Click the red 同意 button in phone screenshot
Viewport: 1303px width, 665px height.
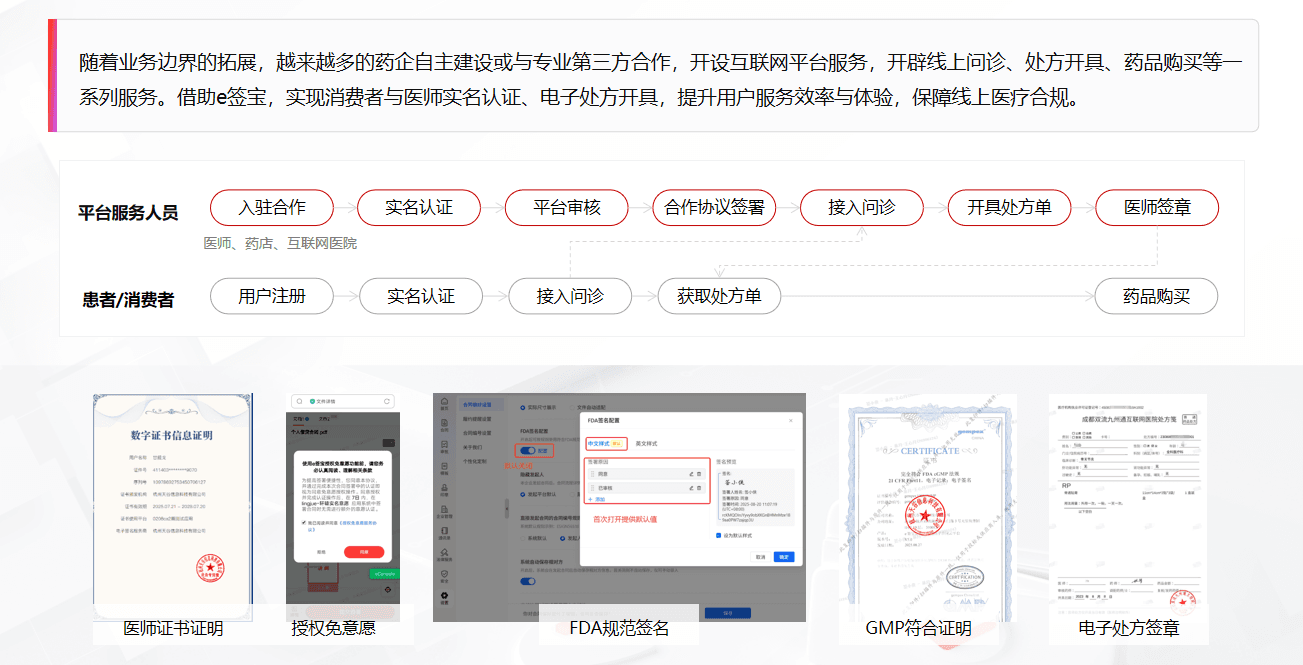[364, 552]
